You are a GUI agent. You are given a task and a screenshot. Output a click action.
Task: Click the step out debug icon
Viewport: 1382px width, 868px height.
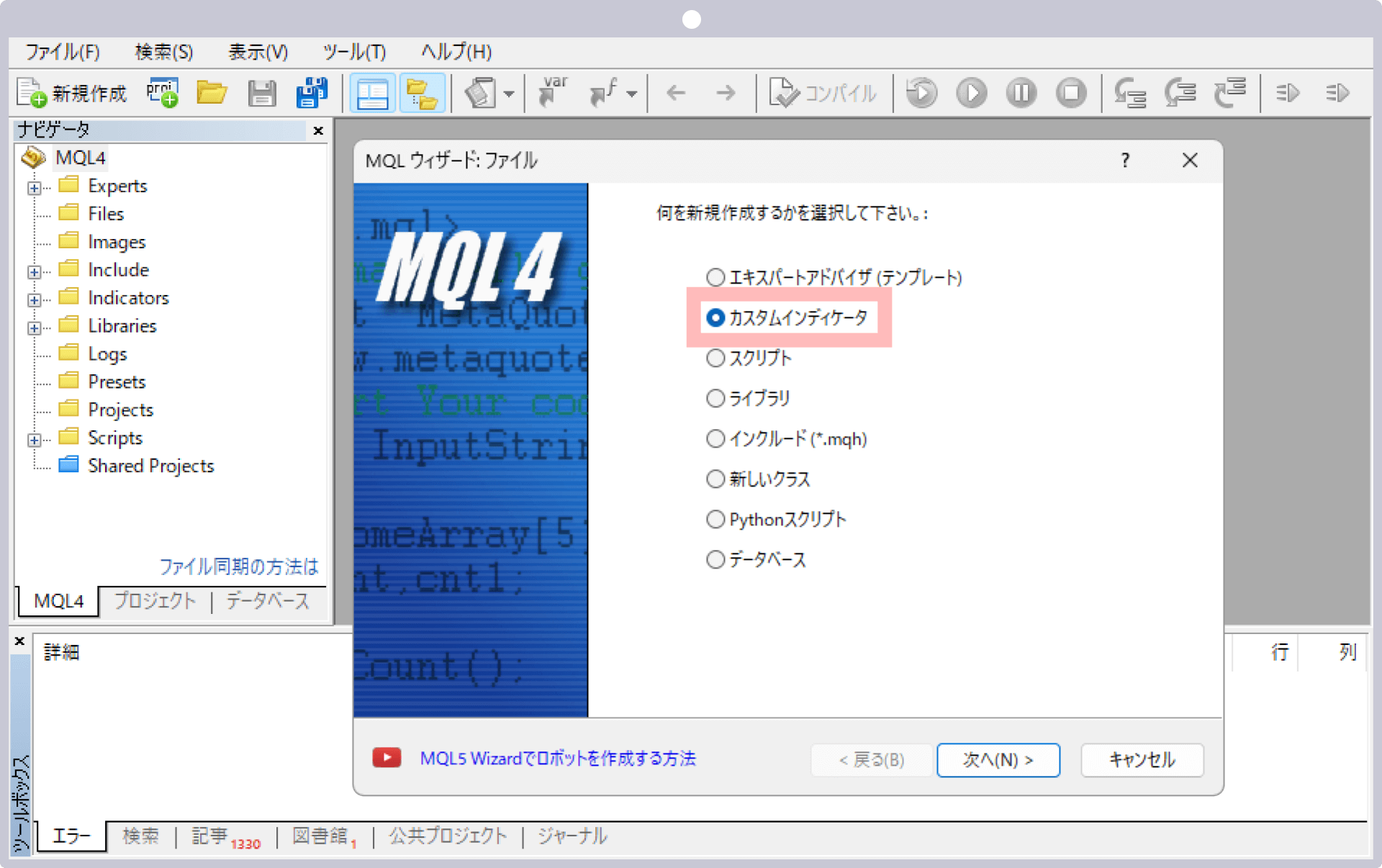coord(1231,93)
